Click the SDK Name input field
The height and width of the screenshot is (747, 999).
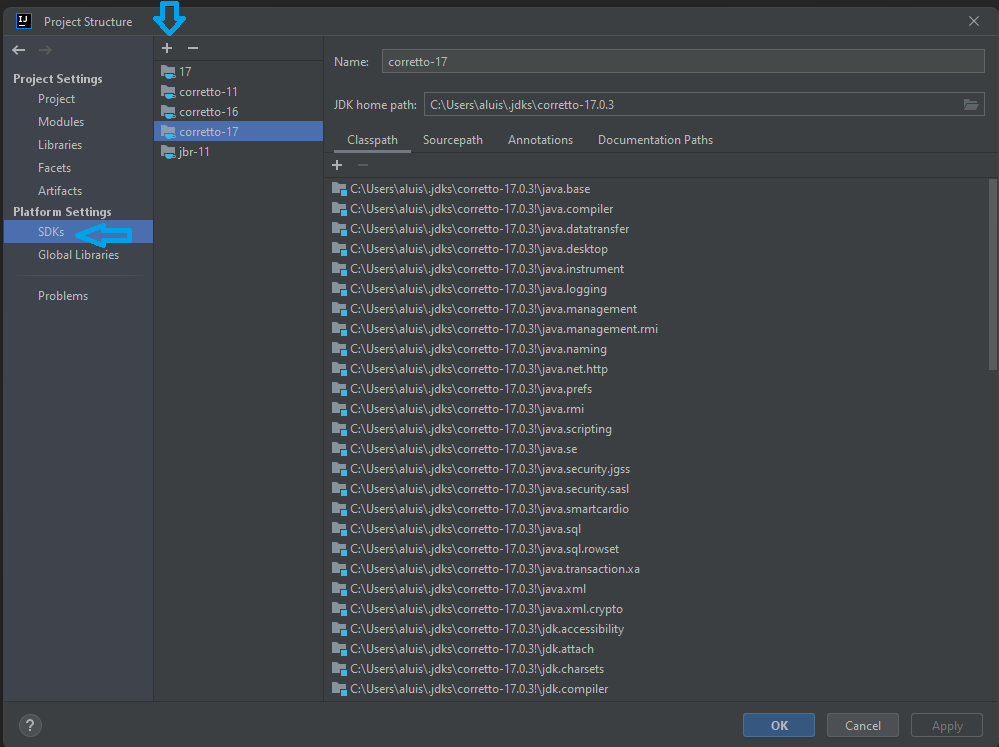coord(683,62)
